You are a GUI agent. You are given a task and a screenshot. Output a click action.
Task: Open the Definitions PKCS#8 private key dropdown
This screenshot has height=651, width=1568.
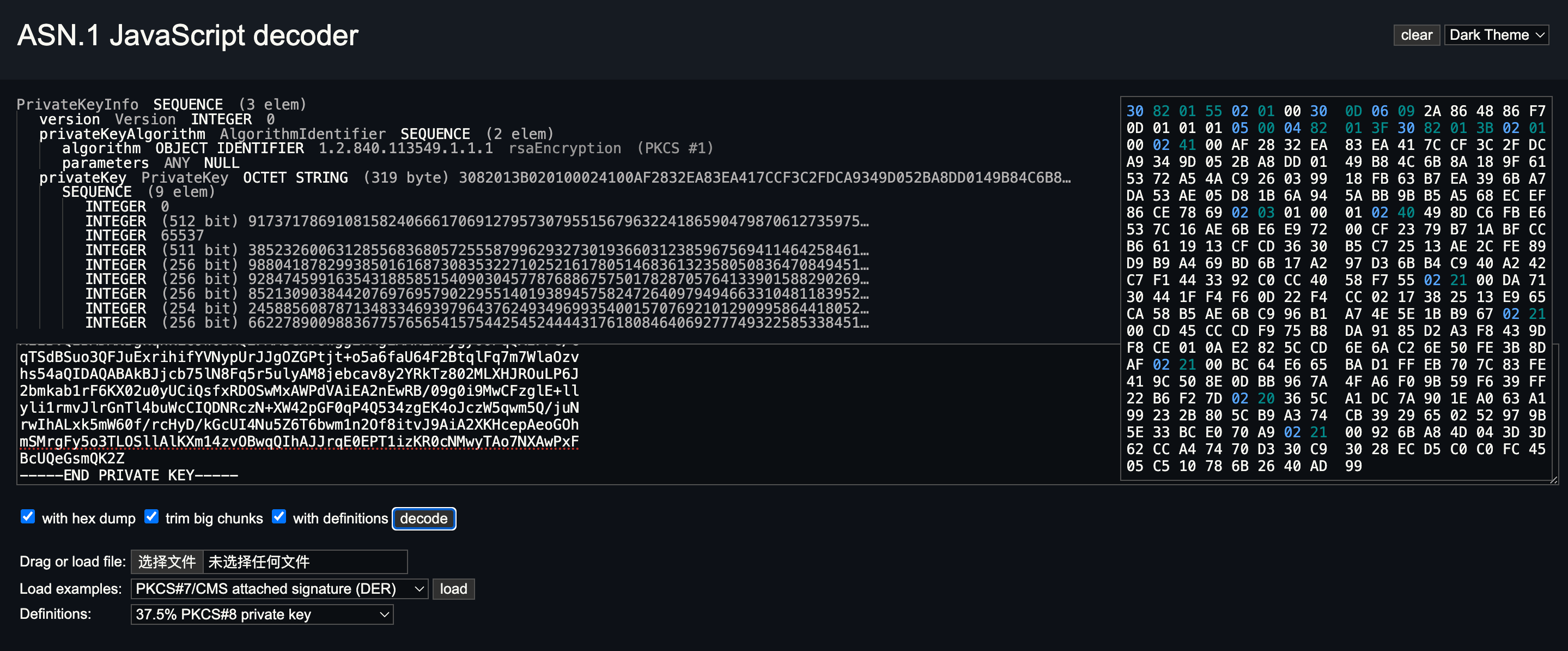262,614
